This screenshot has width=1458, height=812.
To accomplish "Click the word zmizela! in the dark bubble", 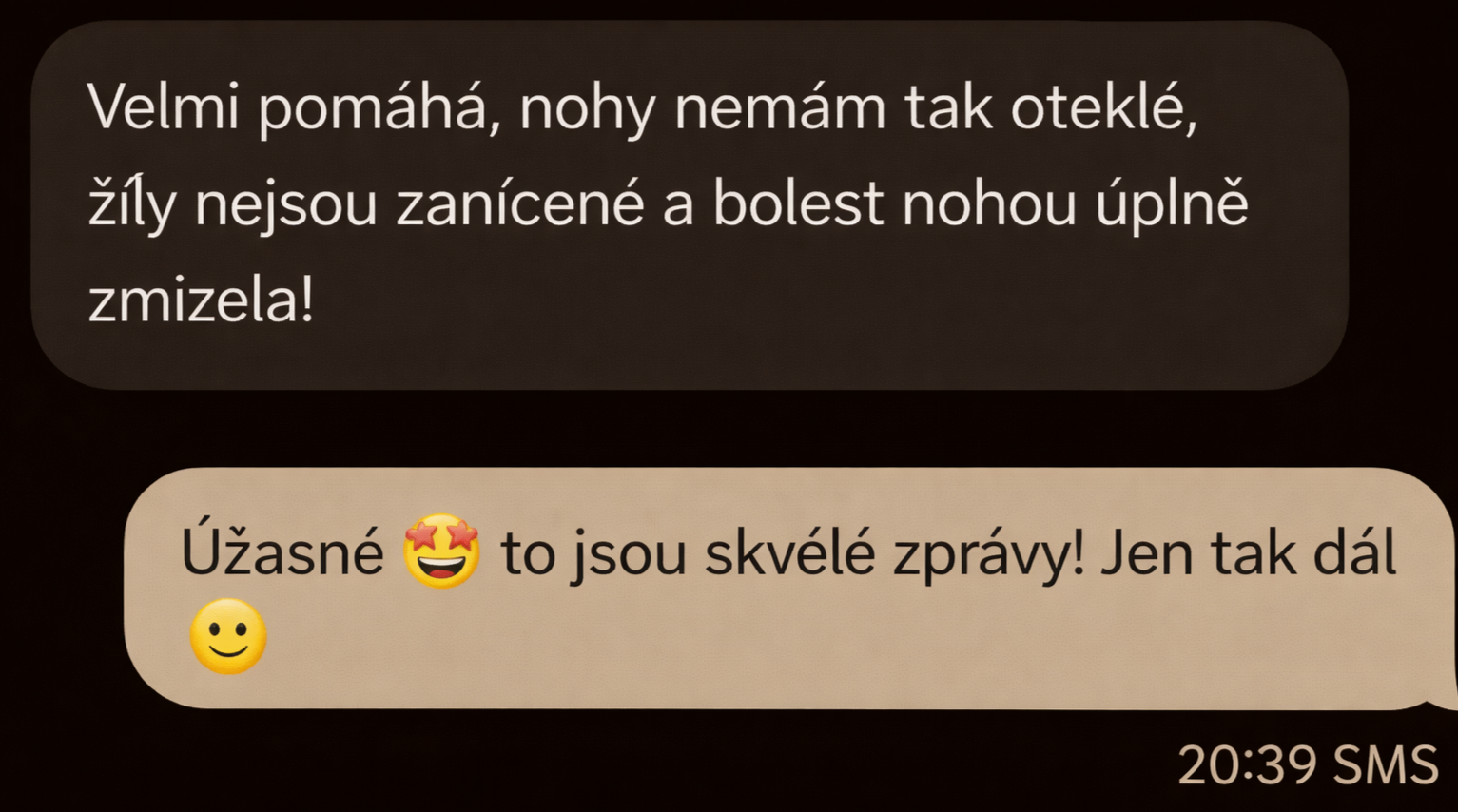I will 201,301.
